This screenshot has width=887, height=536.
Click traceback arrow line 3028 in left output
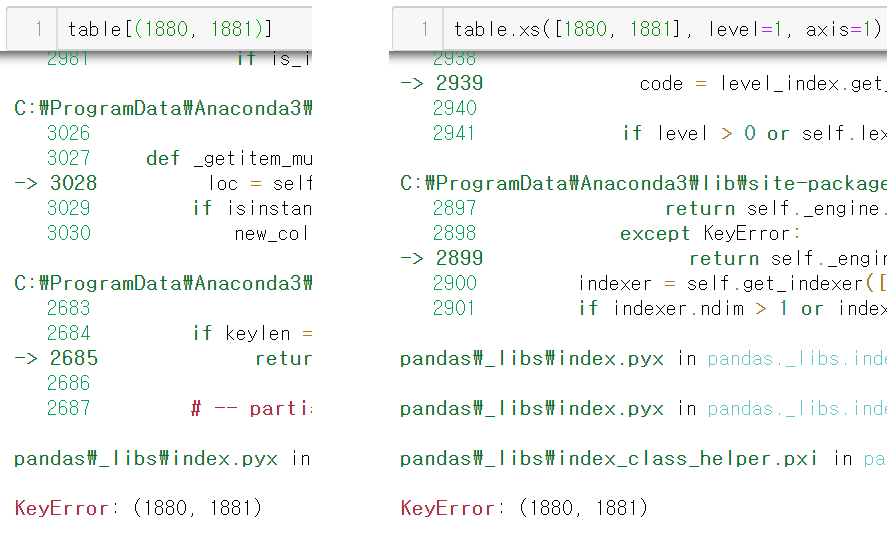pyautogui.click(x=163, y=183)
